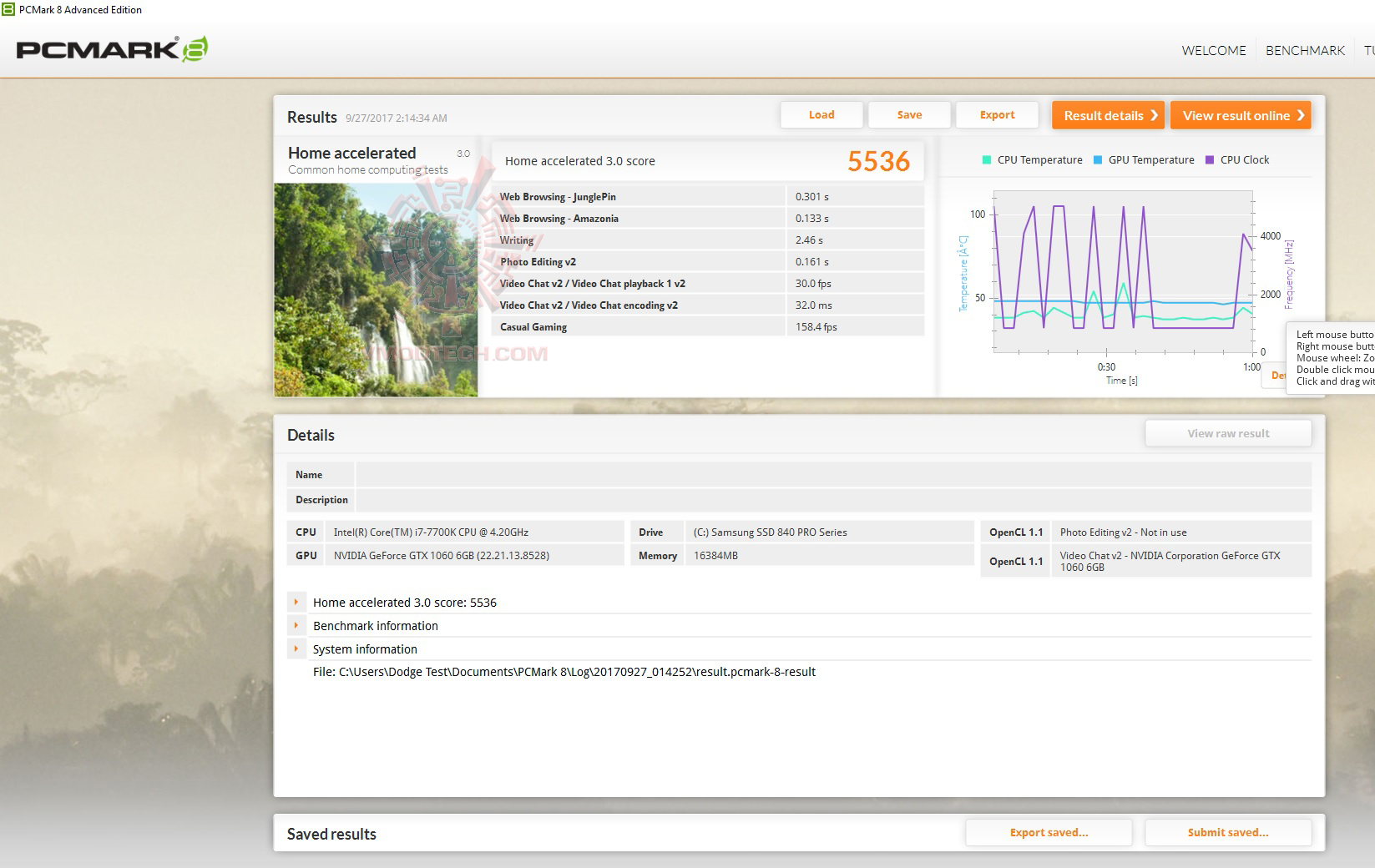Click View result online button
Screen dimensions: 1375x868
pyautogui.click(x=1241, y=115)
